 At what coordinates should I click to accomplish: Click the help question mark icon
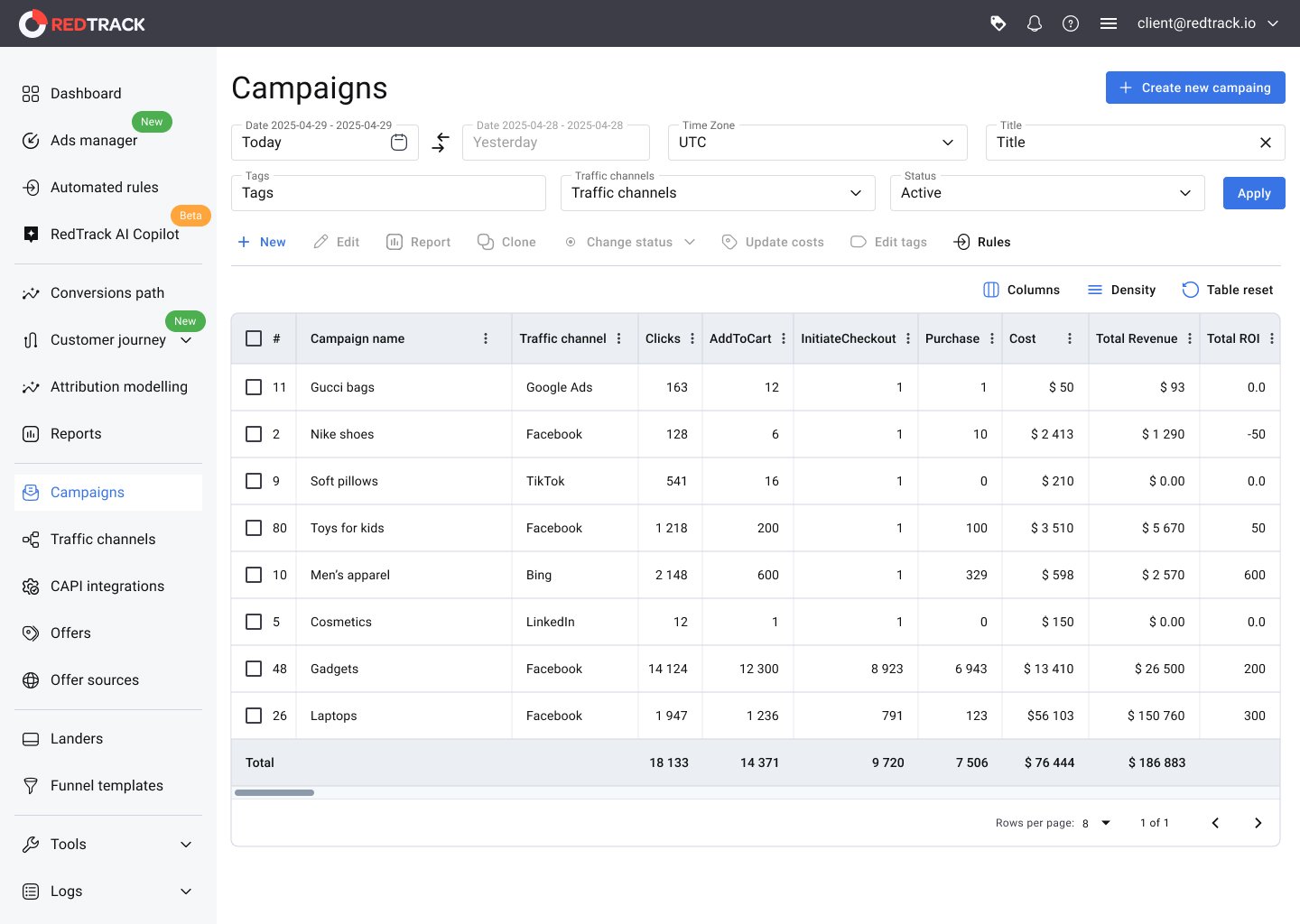click(x=1071, y=23)
